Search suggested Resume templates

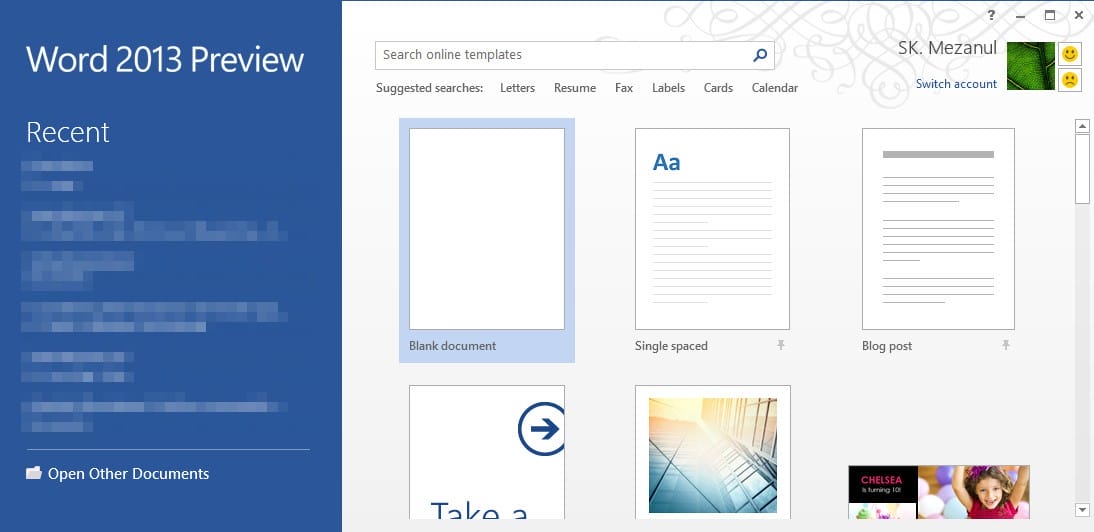(x=575, y=88)
